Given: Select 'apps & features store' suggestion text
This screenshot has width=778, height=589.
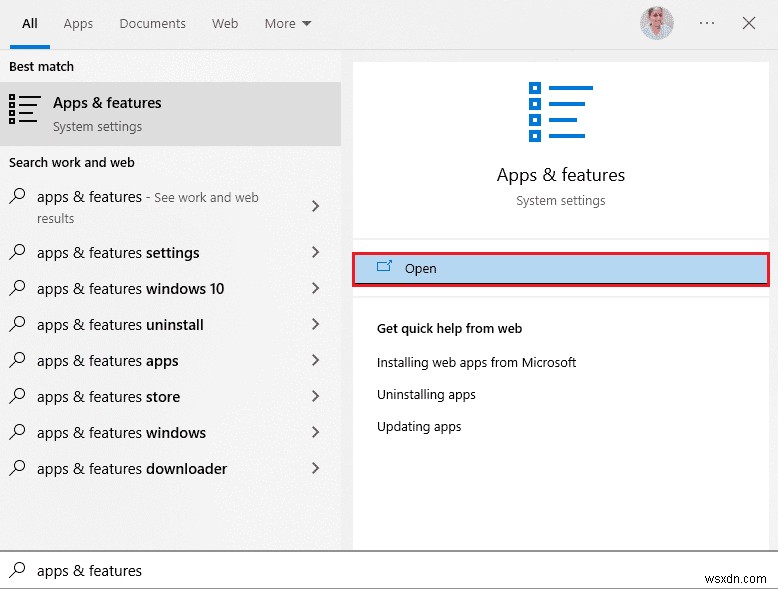Looking at the screenshot, I should point(108,397).
